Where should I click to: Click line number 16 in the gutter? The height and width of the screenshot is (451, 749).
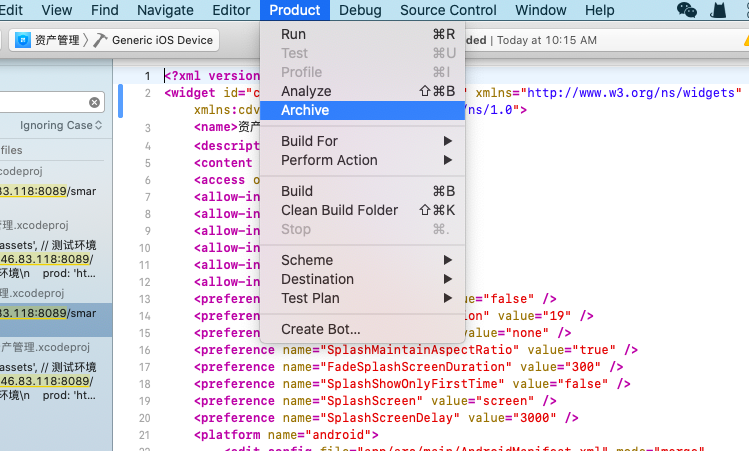[x=145, y=350]
